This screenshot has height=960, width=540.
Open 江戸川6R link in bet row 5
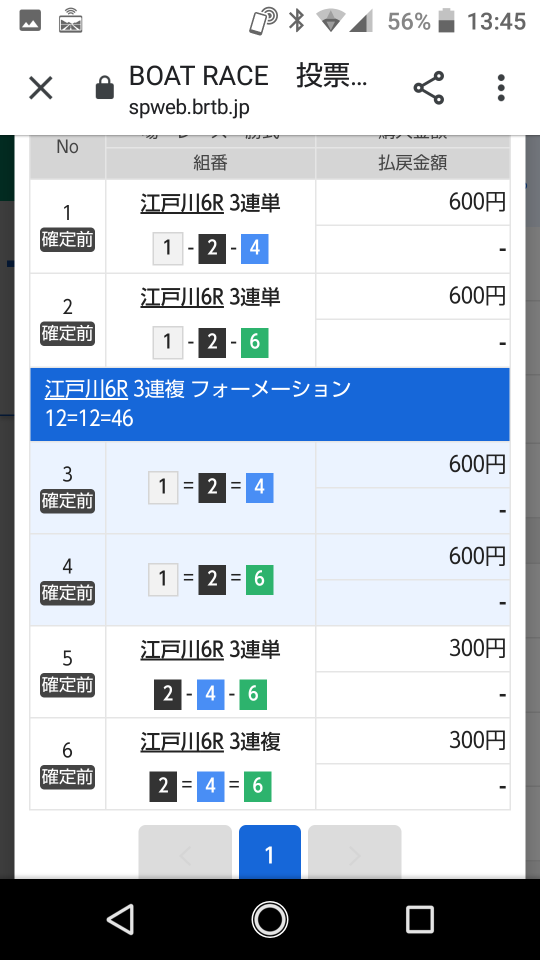pos(182,649)
